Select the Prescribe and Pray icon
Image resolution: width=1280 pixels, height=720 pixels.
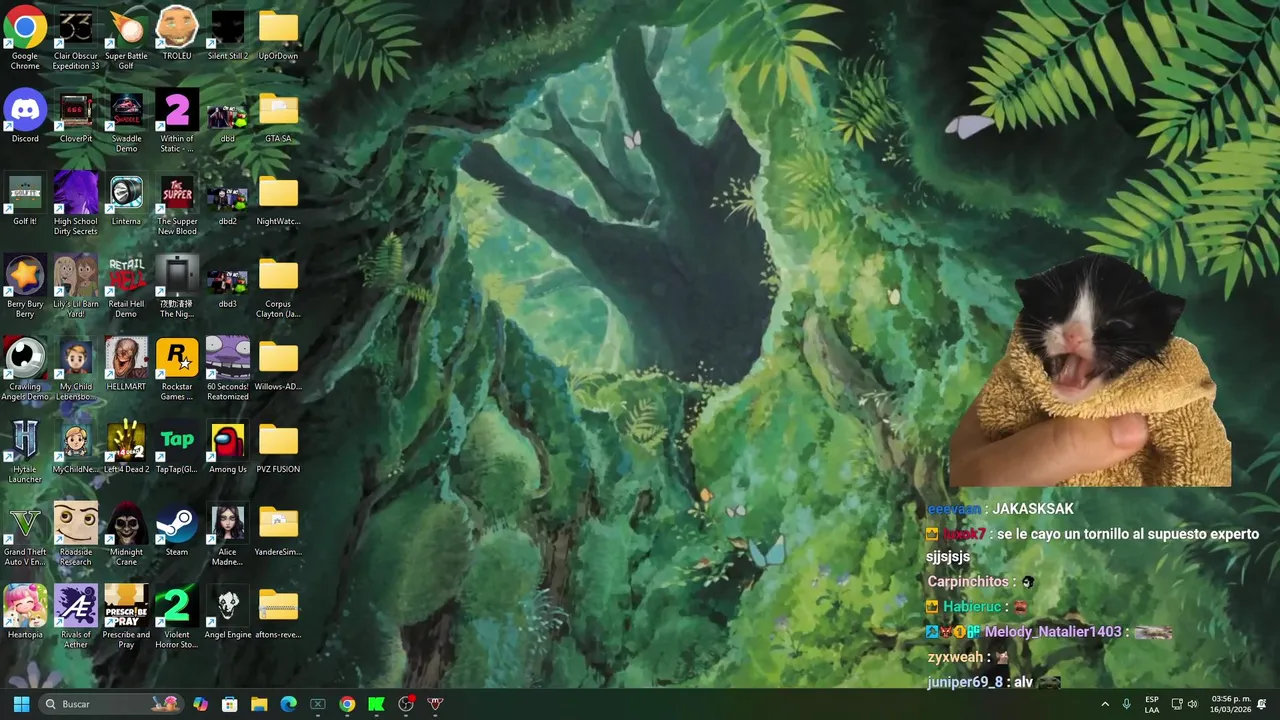pos(126,618)
